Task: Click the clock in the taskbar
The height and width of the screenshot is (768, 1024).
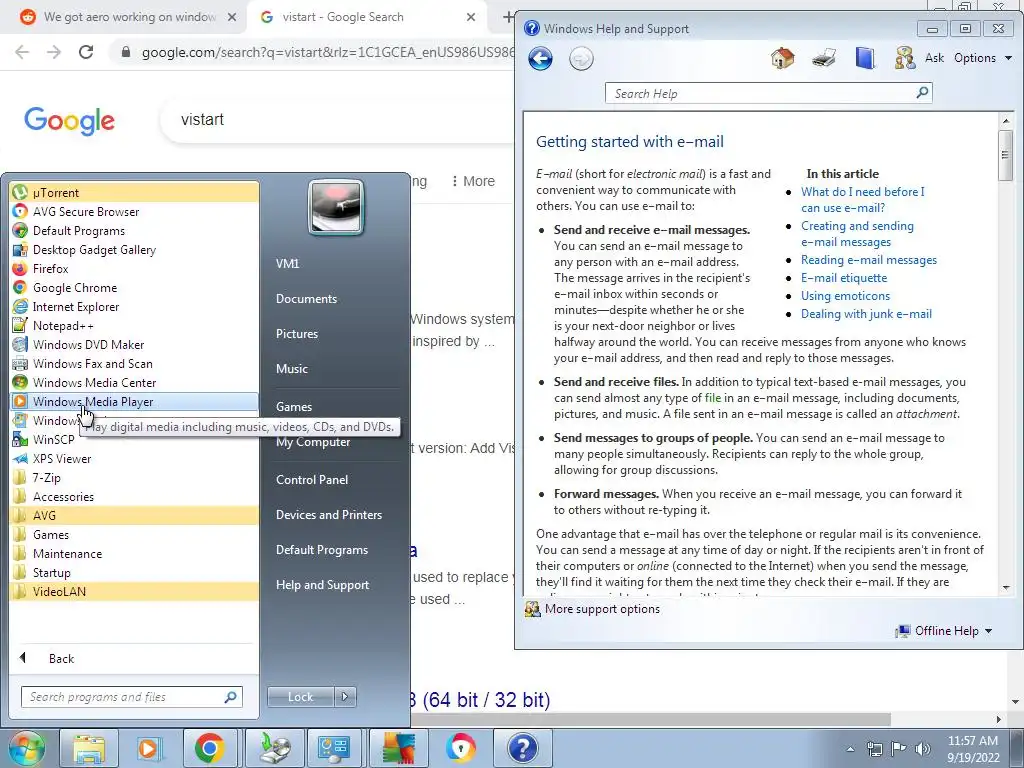Action: pos(973,748)
